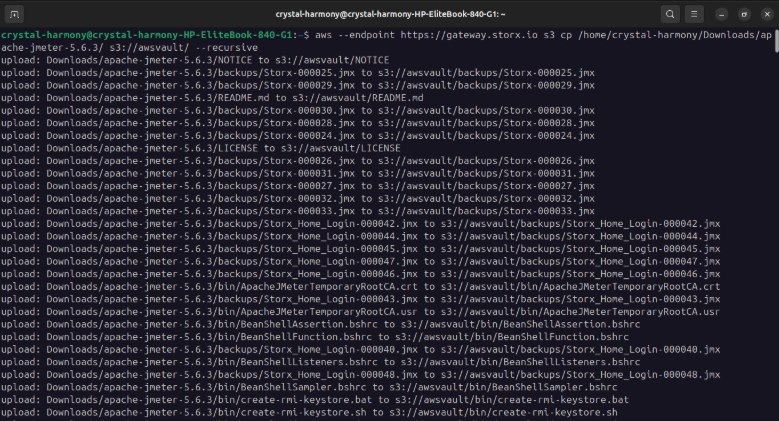Viewport: 779px width, 421px height.
Task: Click the create-rmi-keystore.bat upload line
Action: [x=315, y=400]
